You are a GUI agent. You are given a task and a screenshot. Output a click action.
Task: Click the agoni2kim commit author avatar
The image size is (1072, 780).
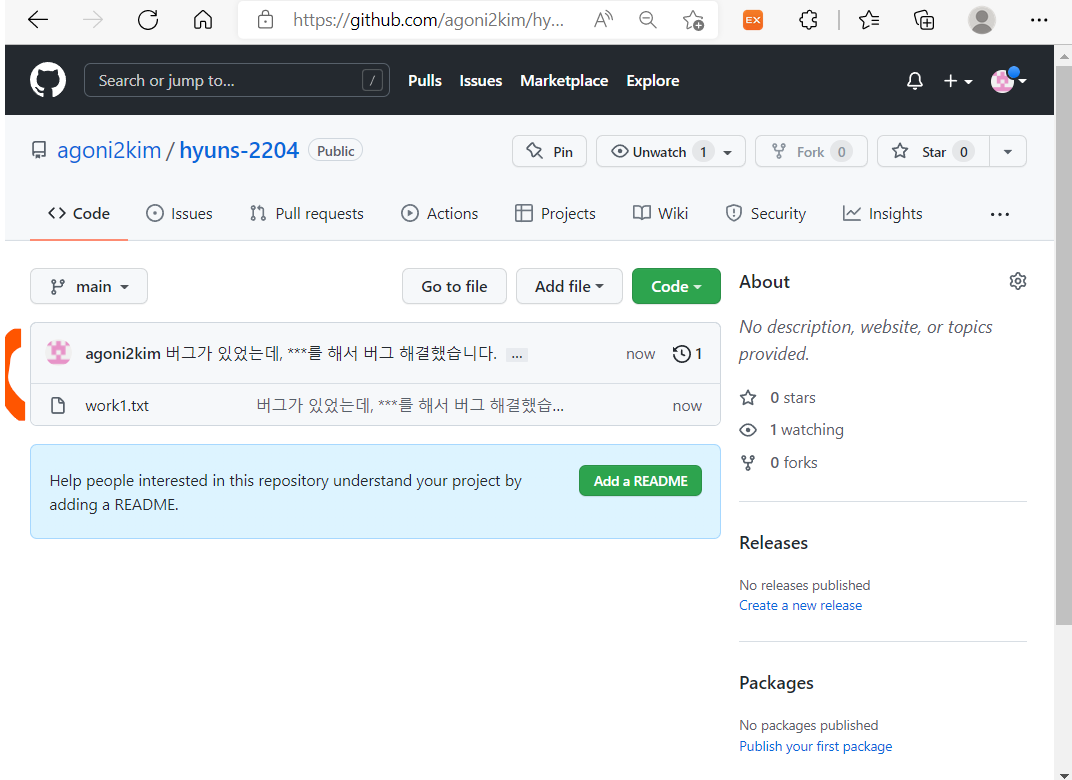coord(58,353)
